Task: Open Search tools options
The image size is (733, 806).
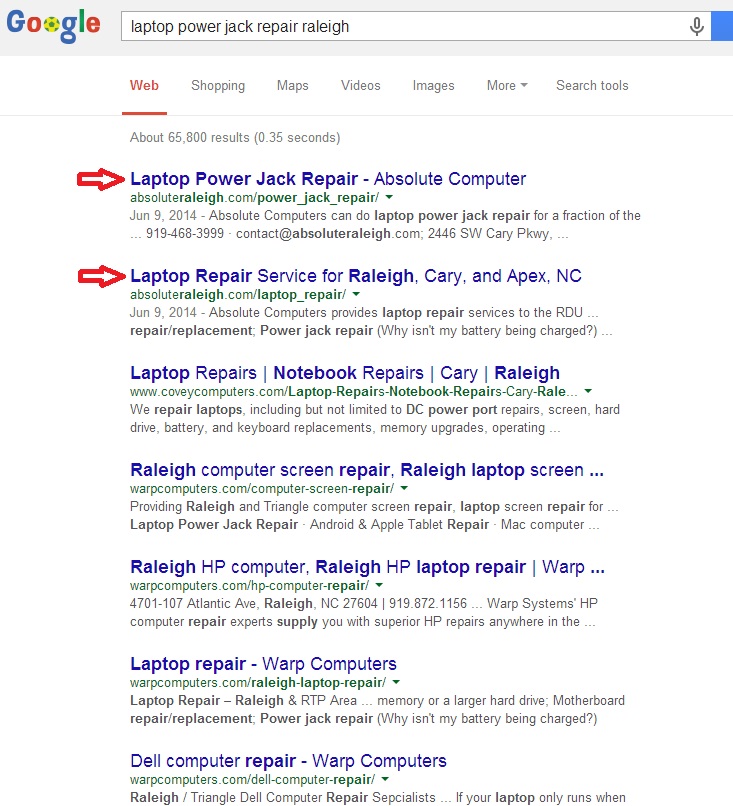Action: tap(592, 86)
